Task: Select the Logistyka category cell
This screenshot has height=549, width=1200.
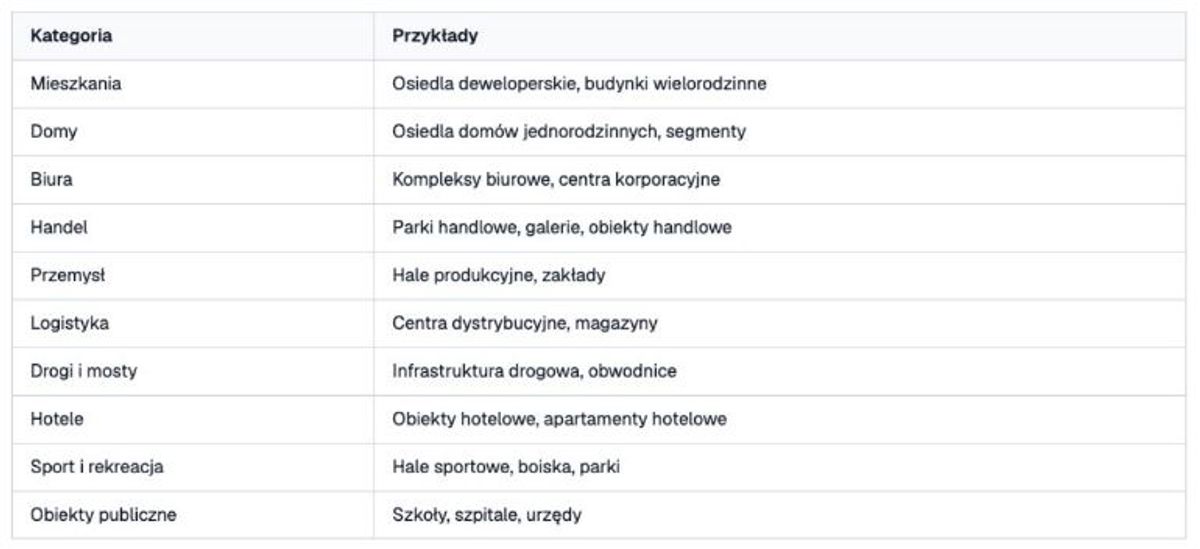Action: (x=193, y=324)
